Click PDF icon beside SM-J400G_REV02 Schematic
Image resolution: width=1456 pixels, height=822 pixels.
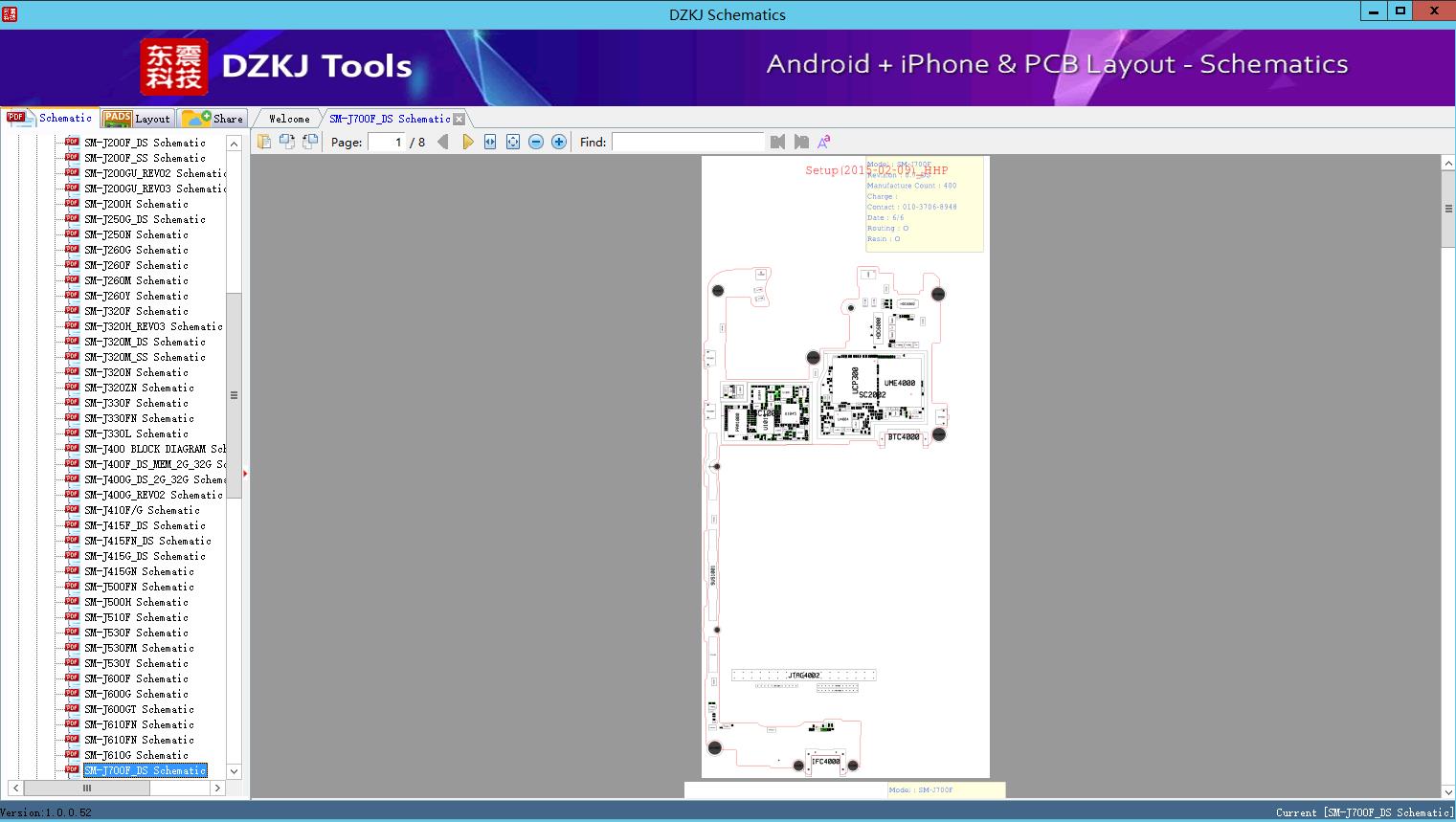click(72, 494)
